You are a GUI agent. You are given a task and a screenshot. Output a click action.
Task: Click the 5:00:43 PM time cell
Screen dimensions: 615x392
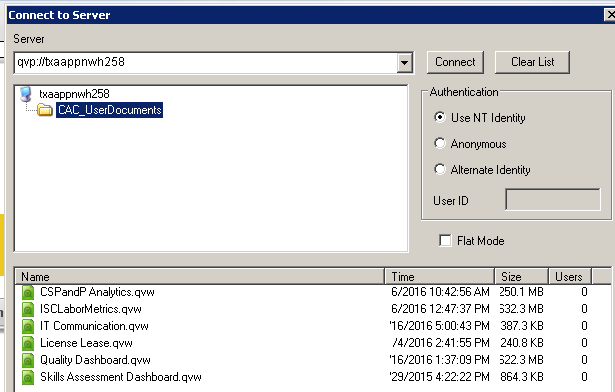tap(440, 326)
